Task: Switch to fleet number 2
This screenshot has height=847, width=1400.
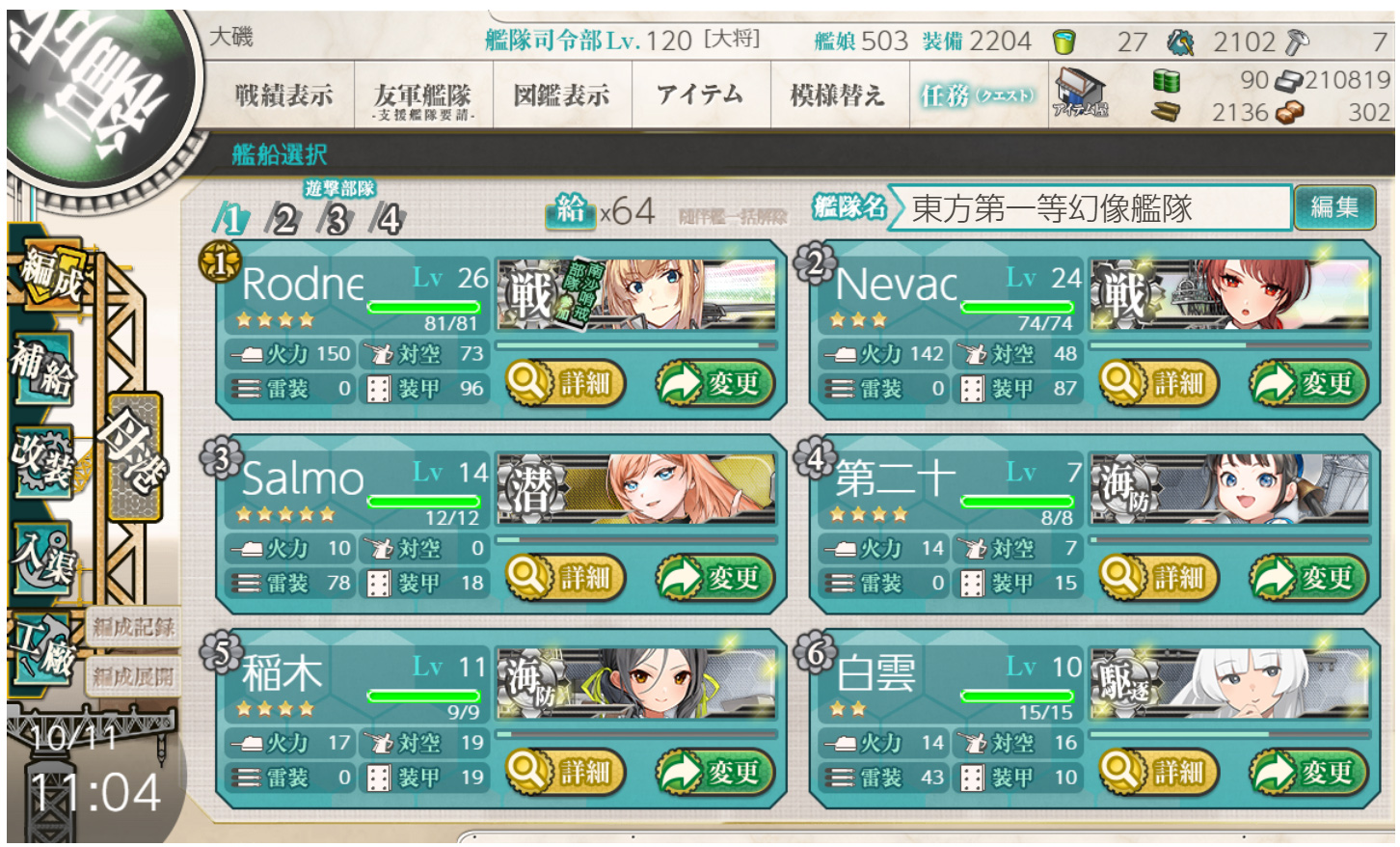Action: point(283,218)
